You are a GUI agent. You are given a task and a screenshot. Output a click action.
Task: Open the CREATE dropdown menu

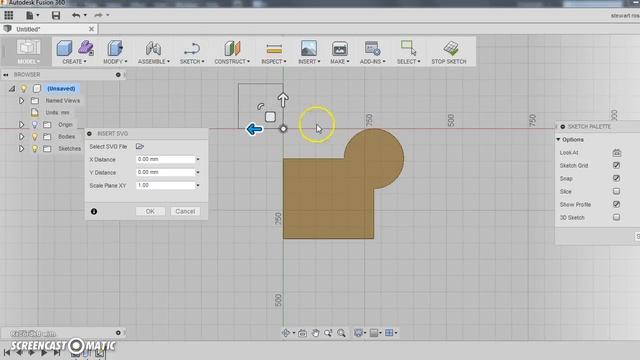(x=74, y=62)
